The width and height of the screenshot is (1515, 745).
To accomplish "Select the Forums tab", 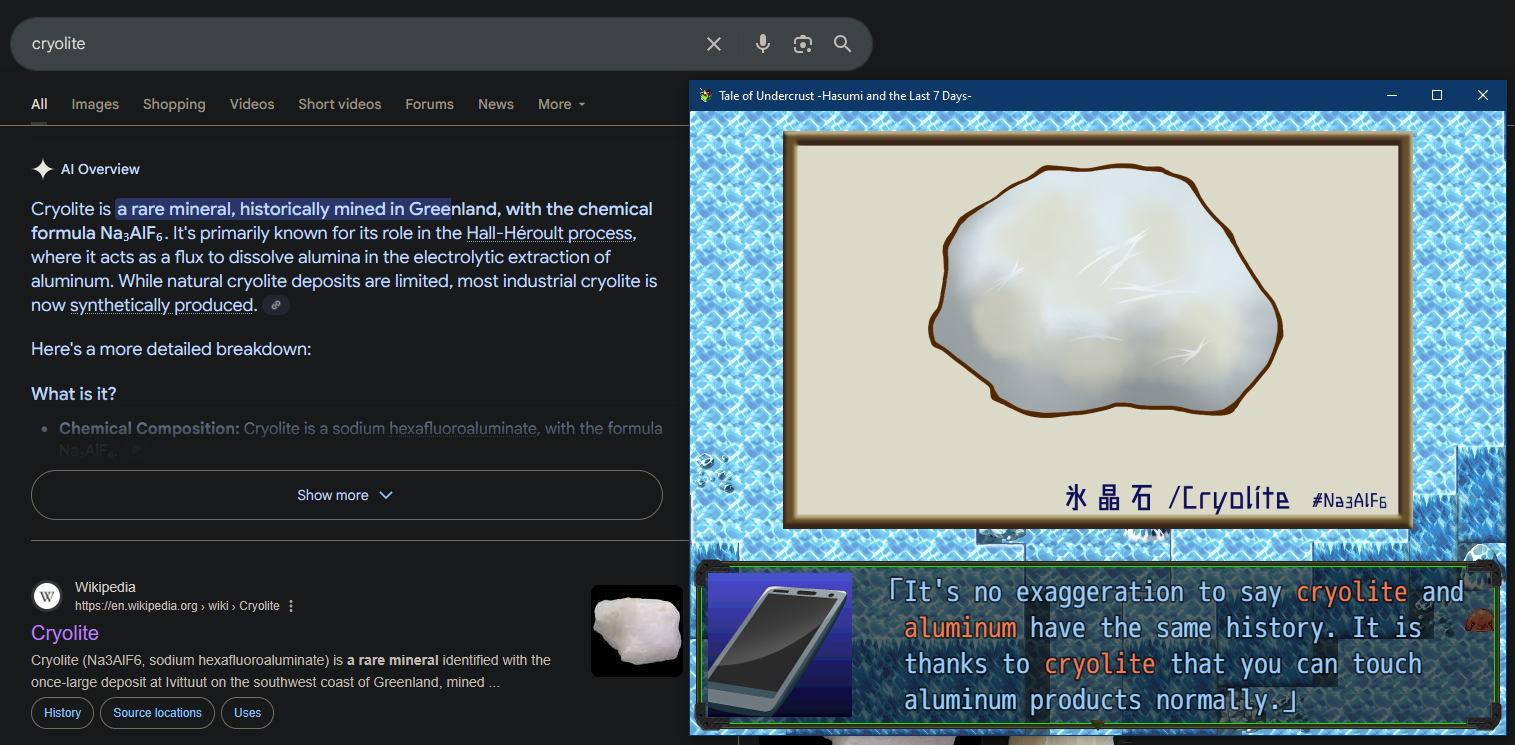I will (x=430, y=104).
